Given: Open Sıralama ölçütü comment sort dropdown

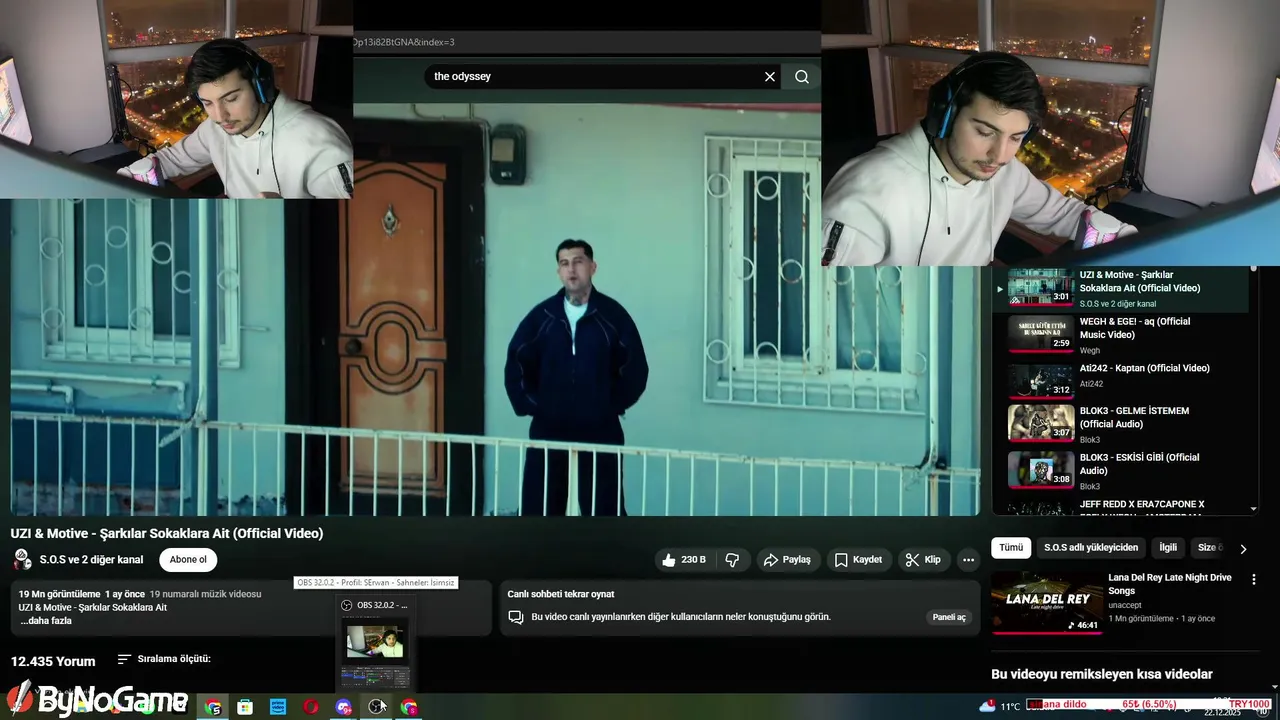Looking at the screenshot, I should [x=164, y=659].
